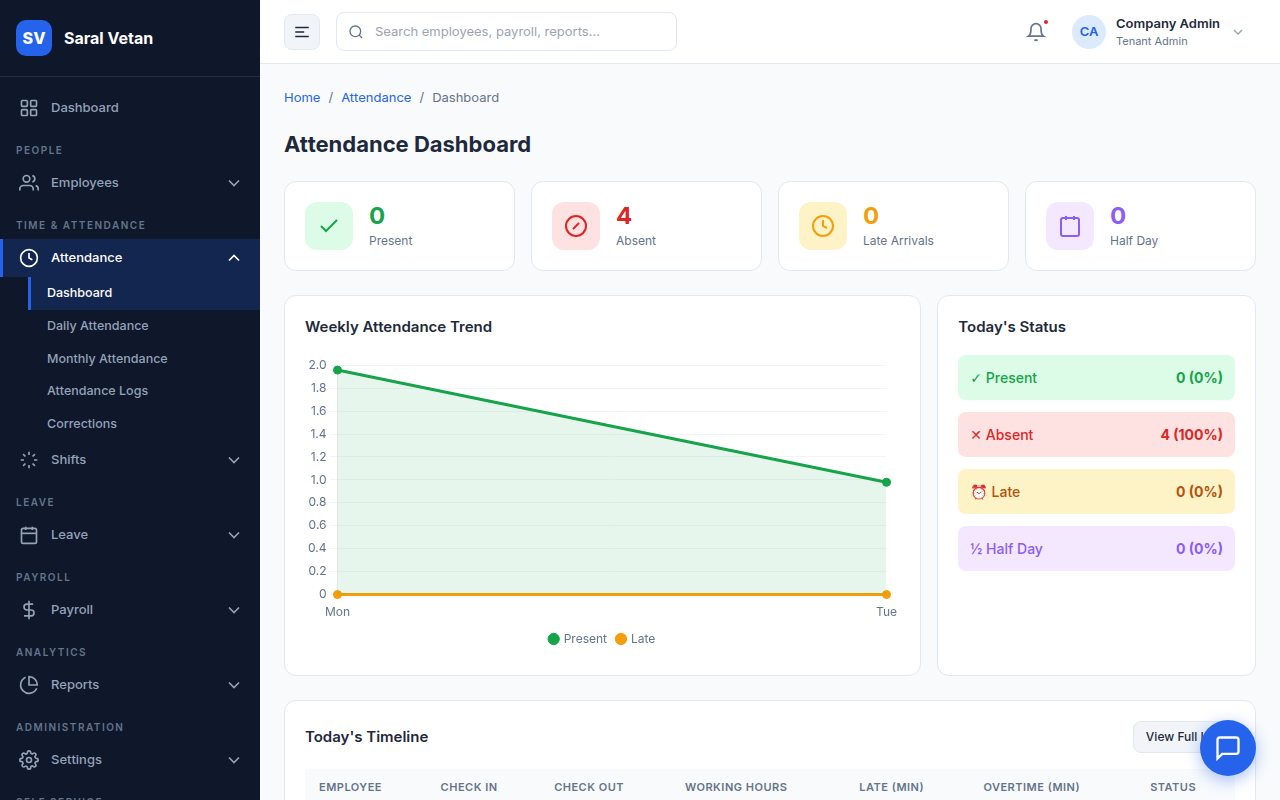This screenshot has height=800, width=1280.
Task: Click the OVERTIME (MIN) column header
Action: tap(1031, 787)
